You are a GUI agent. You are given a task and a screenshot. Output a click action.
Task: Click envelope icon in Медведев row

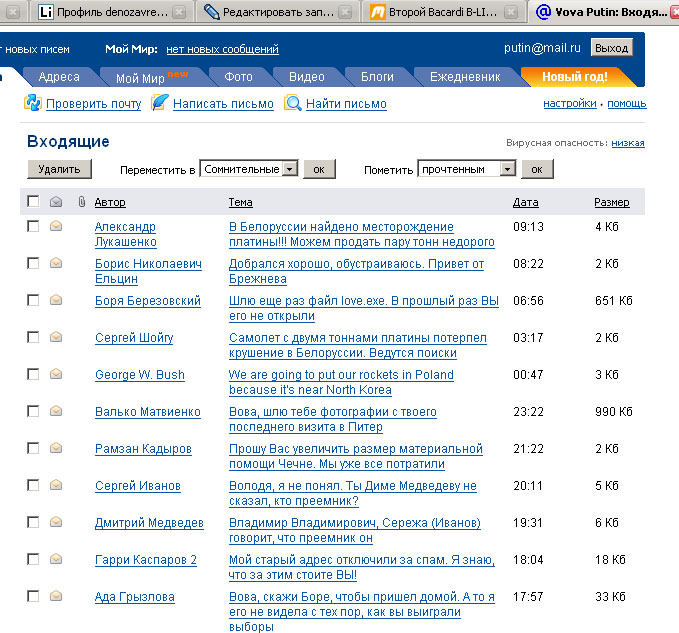coord(55,522)
